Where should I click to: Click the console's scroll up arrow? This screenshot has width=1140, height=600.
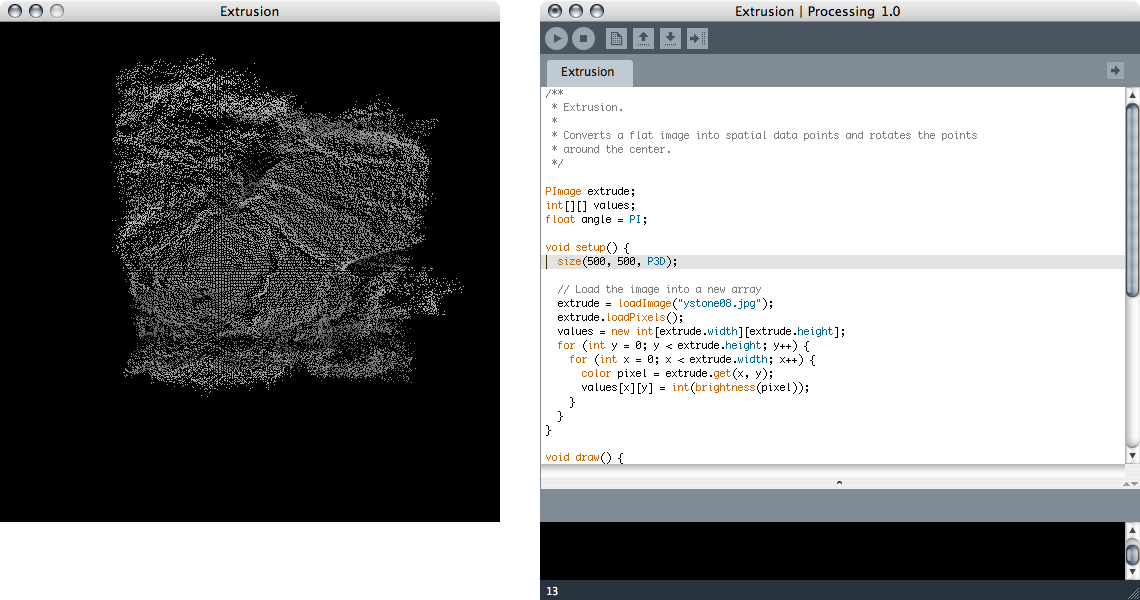coord(1132,529)
